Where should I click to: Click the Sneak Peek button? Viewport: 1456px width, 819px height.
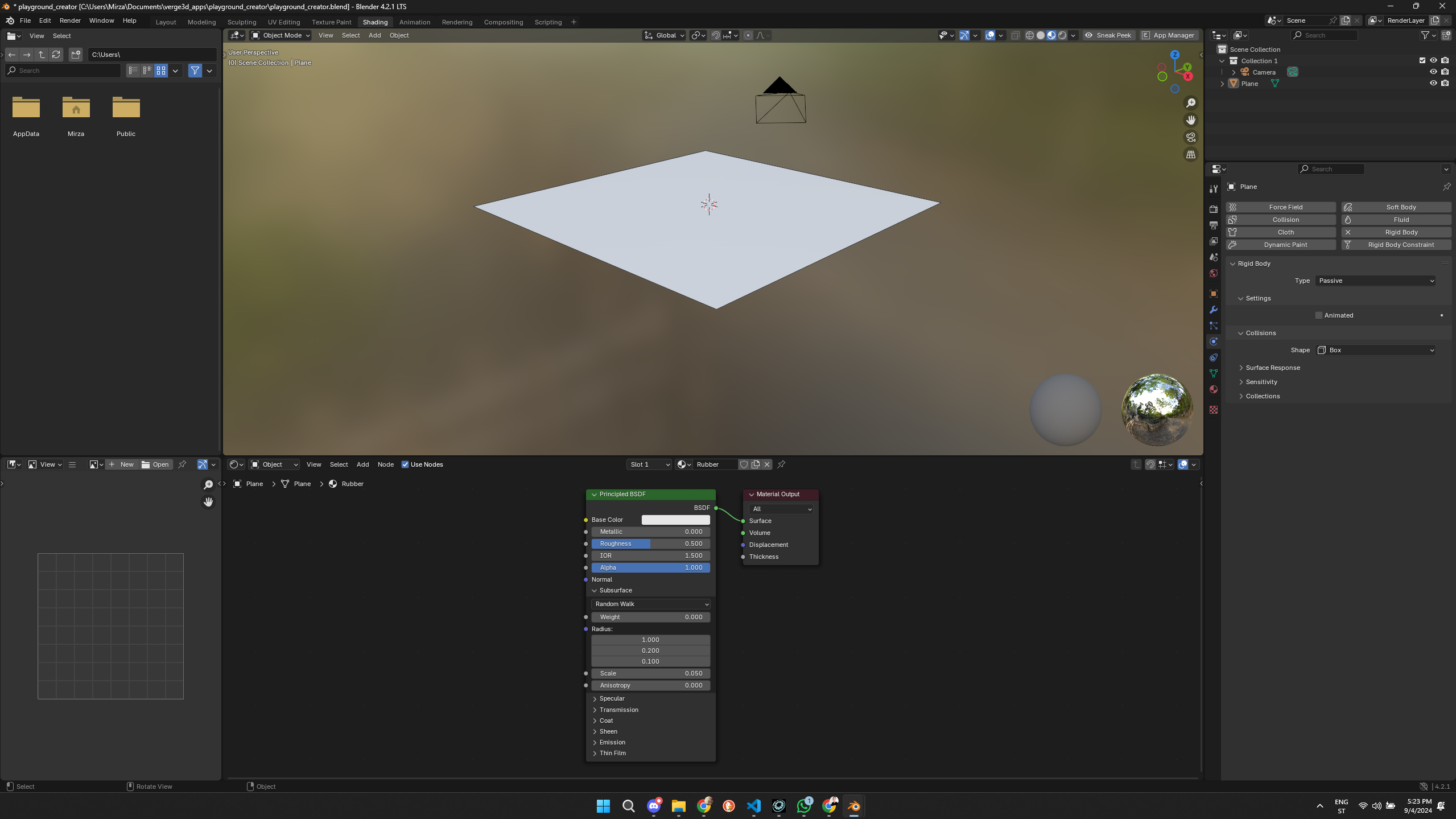click(1109, 35)
